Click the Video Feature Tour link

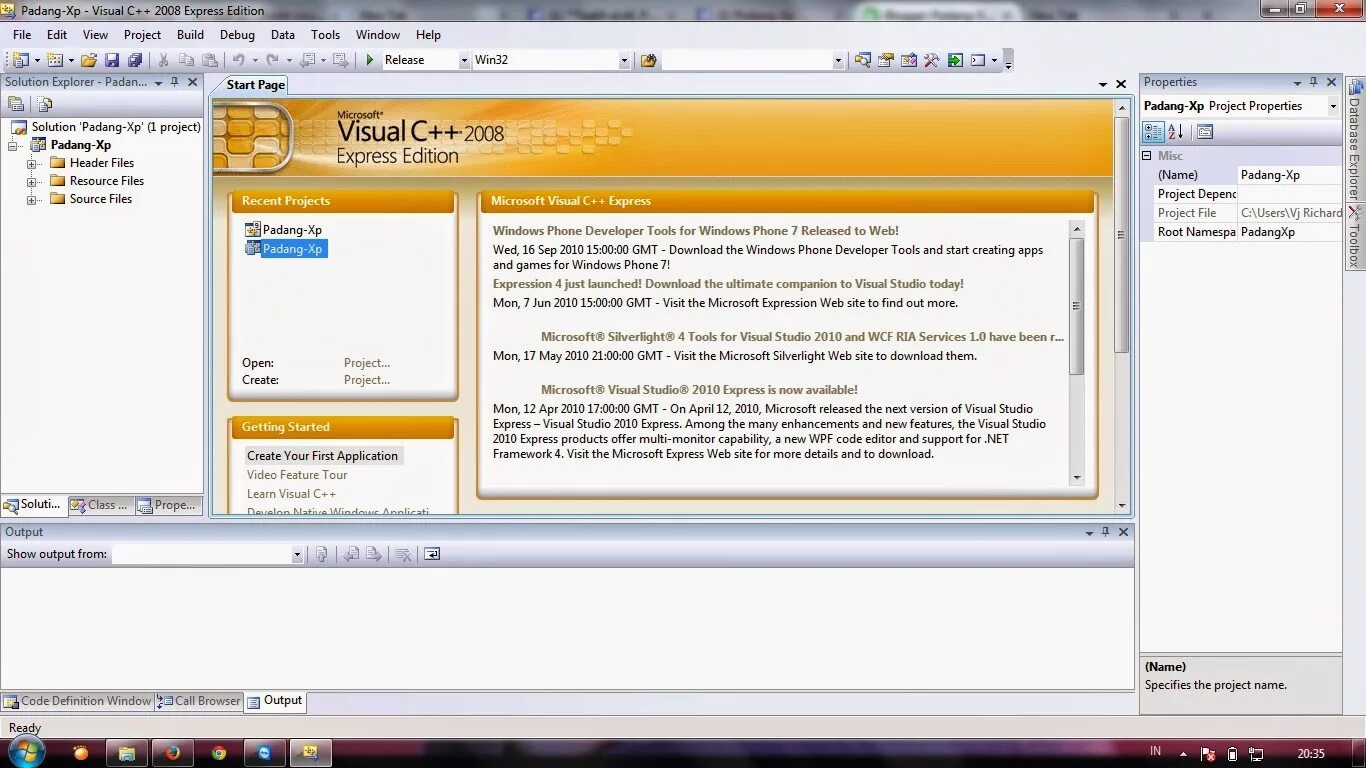click(297, 475)
